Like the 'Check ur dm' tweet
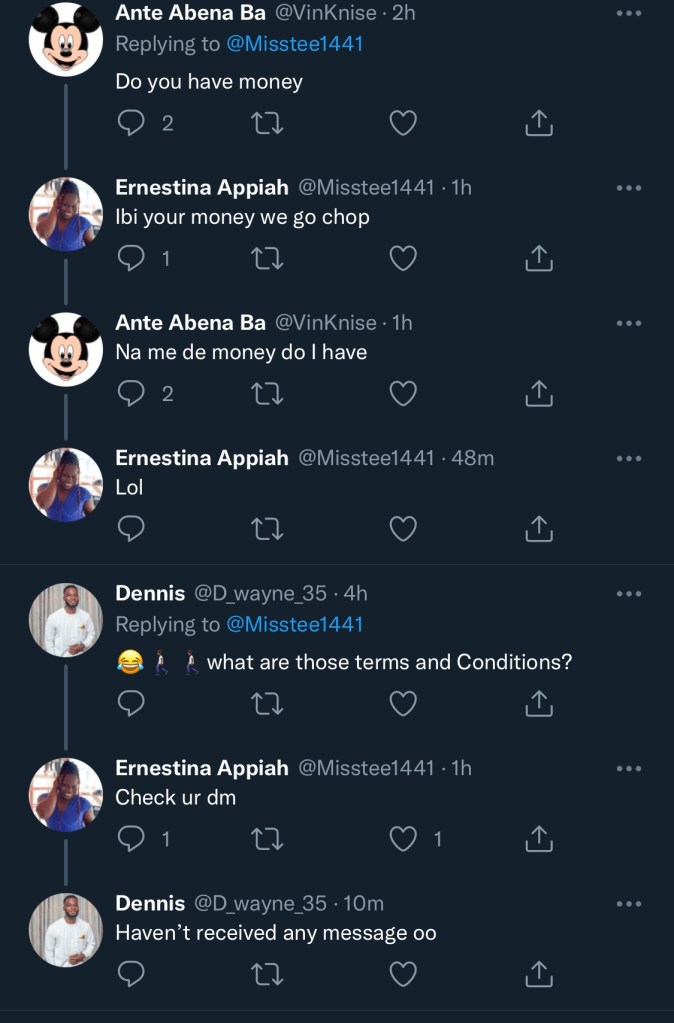Screen dimensions: 674x1023 point(402,839)
